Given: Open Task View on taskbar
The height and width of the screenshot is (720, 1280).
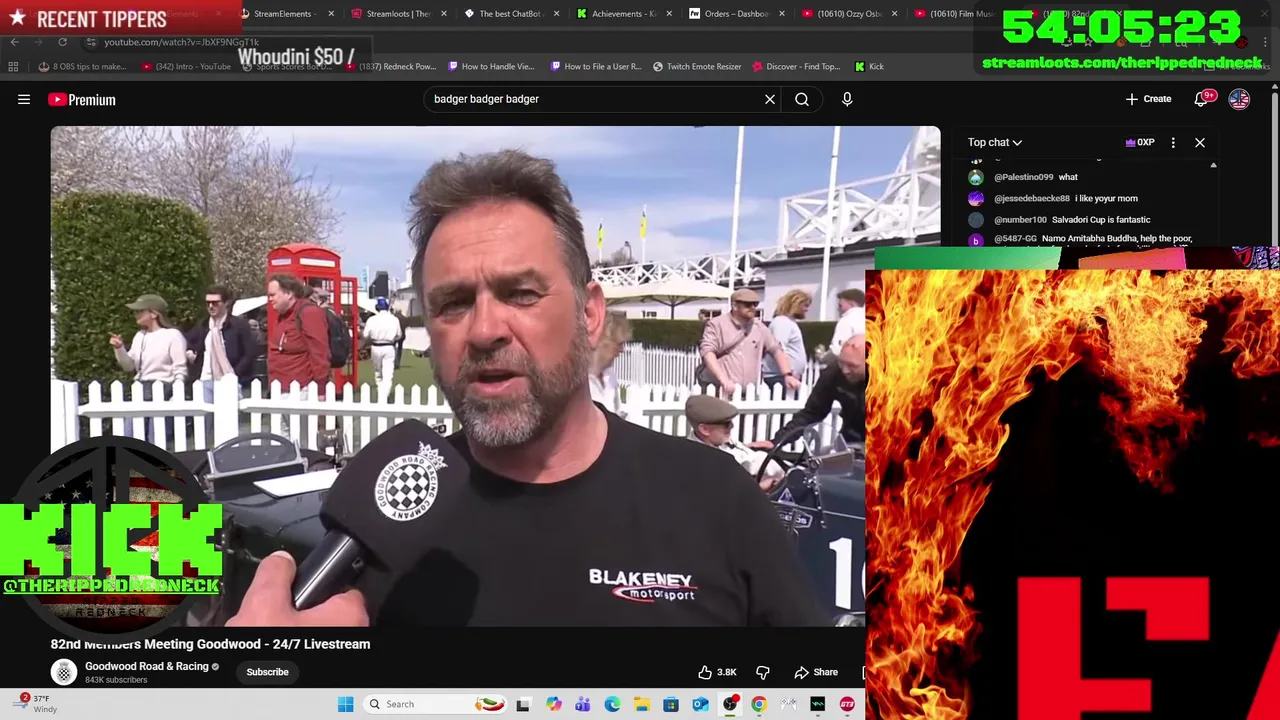Looking at the screenshot, I should point(522,704).
